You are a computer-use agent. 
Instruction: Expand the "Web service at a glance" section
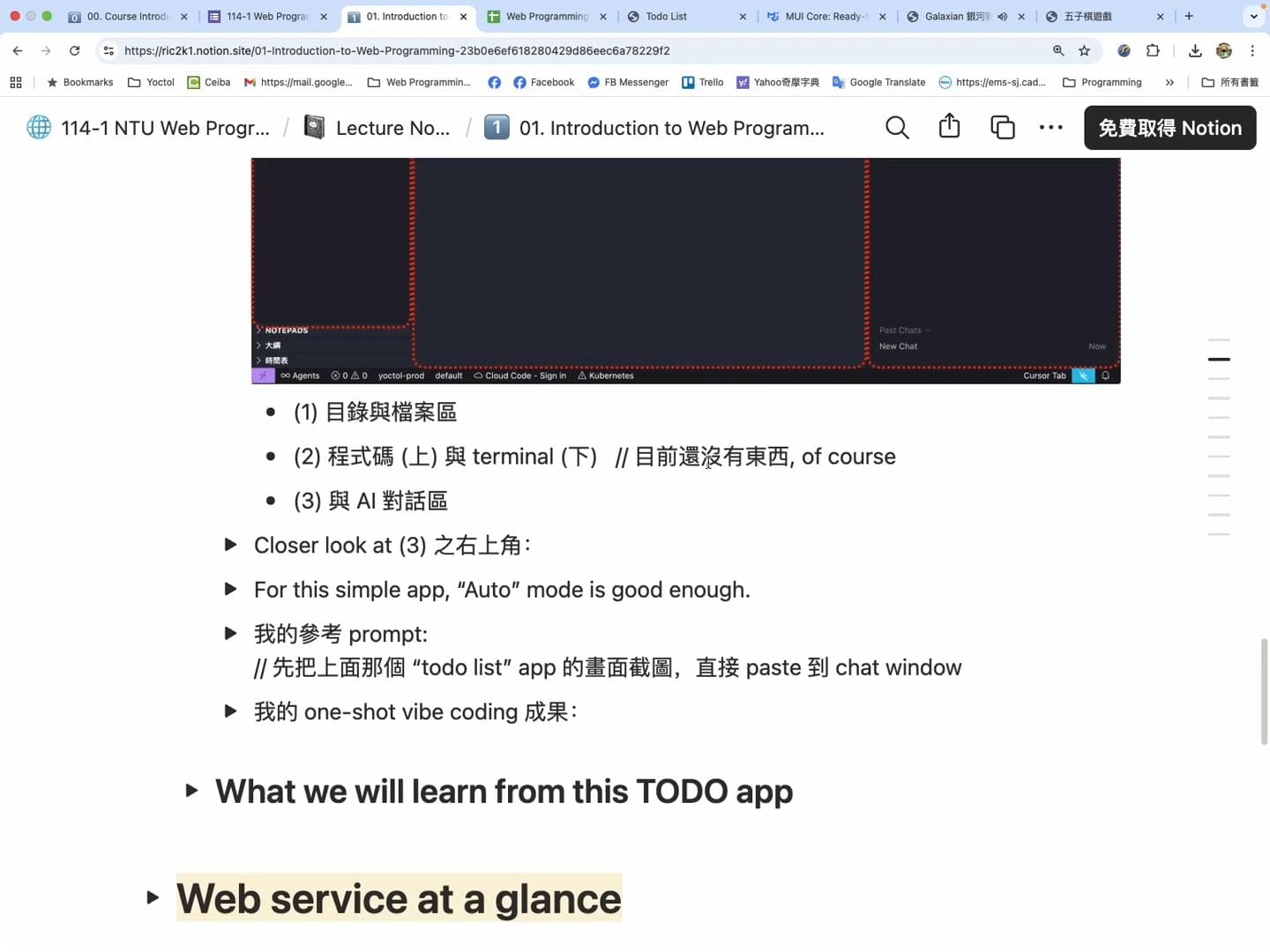(x=153, y=898)
